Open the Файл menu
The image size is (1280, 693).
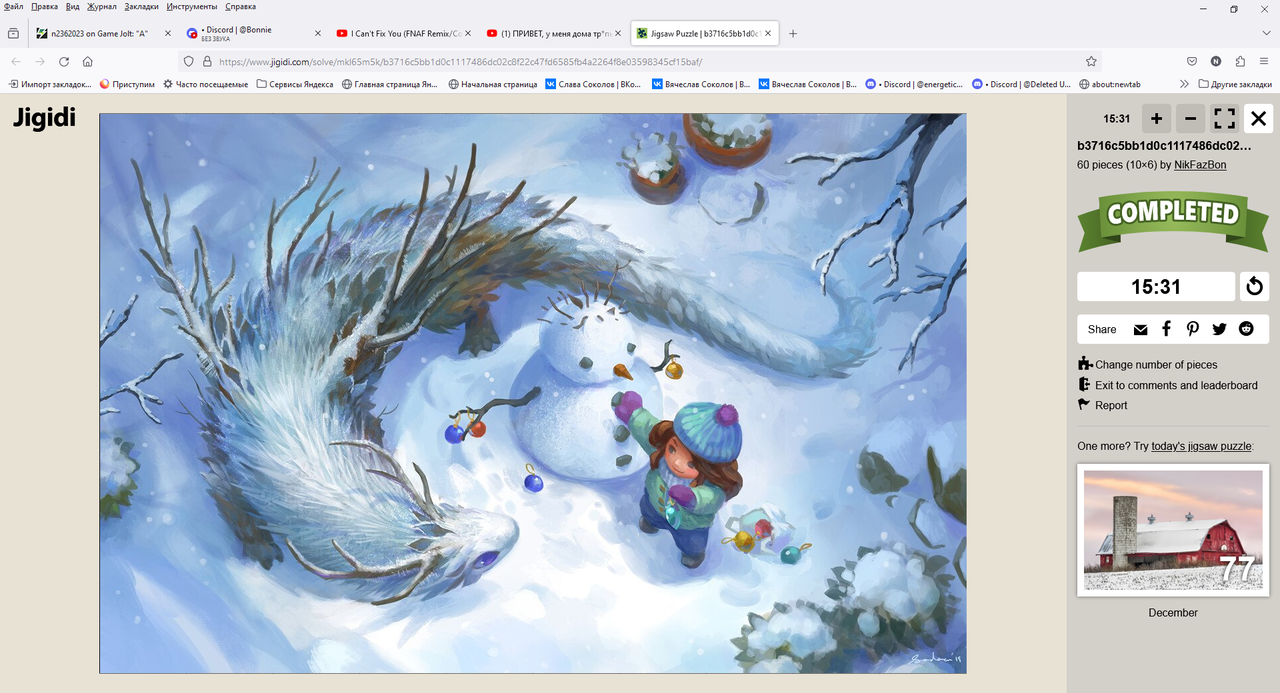click(x=14, y=6)
